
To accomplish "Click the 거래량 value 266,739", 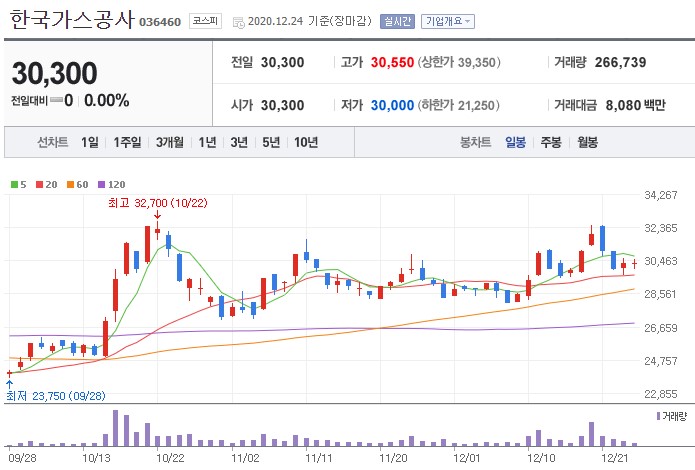I will tap(621, 63).
